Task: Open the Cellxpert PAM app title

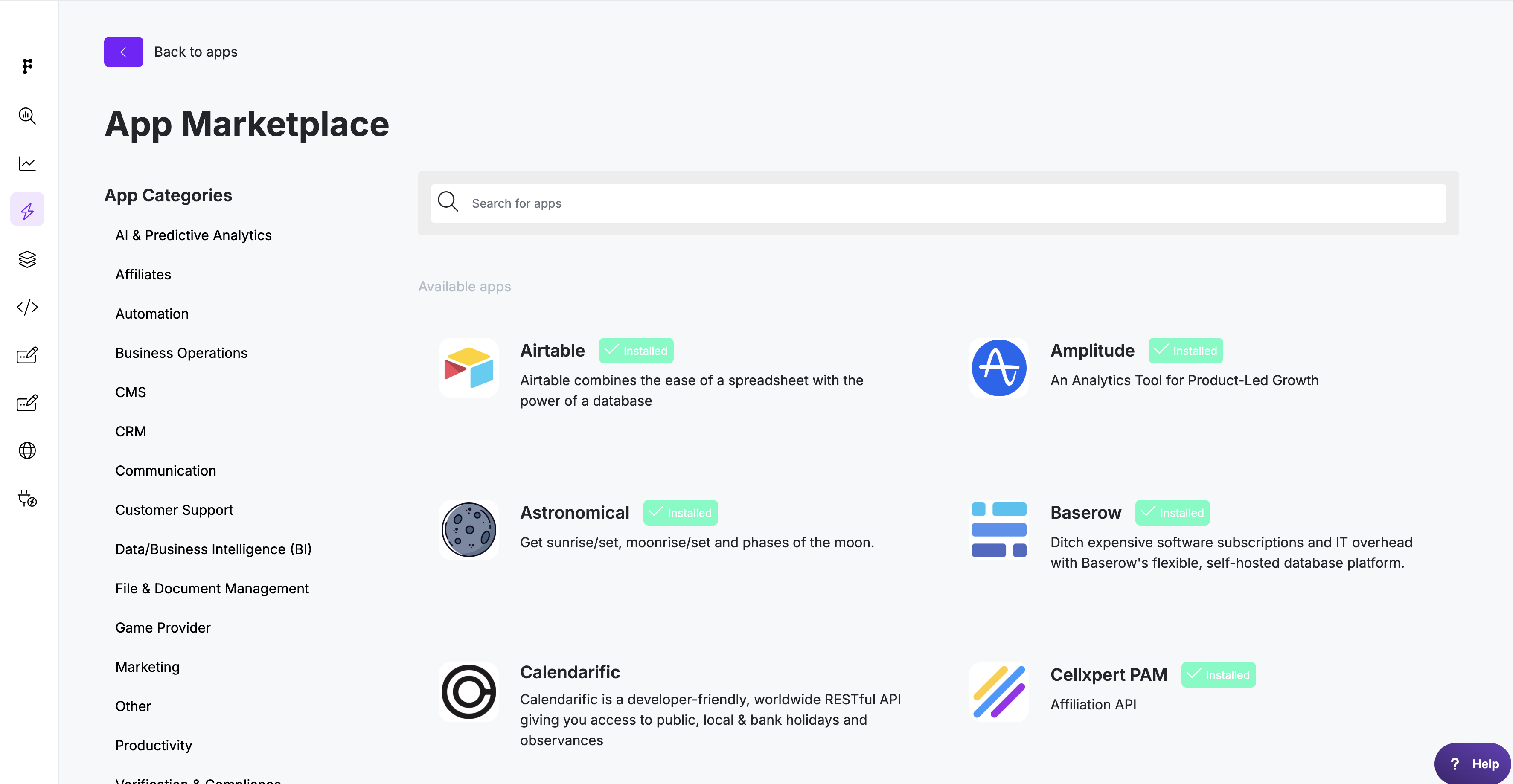Action: [1109, 675]
